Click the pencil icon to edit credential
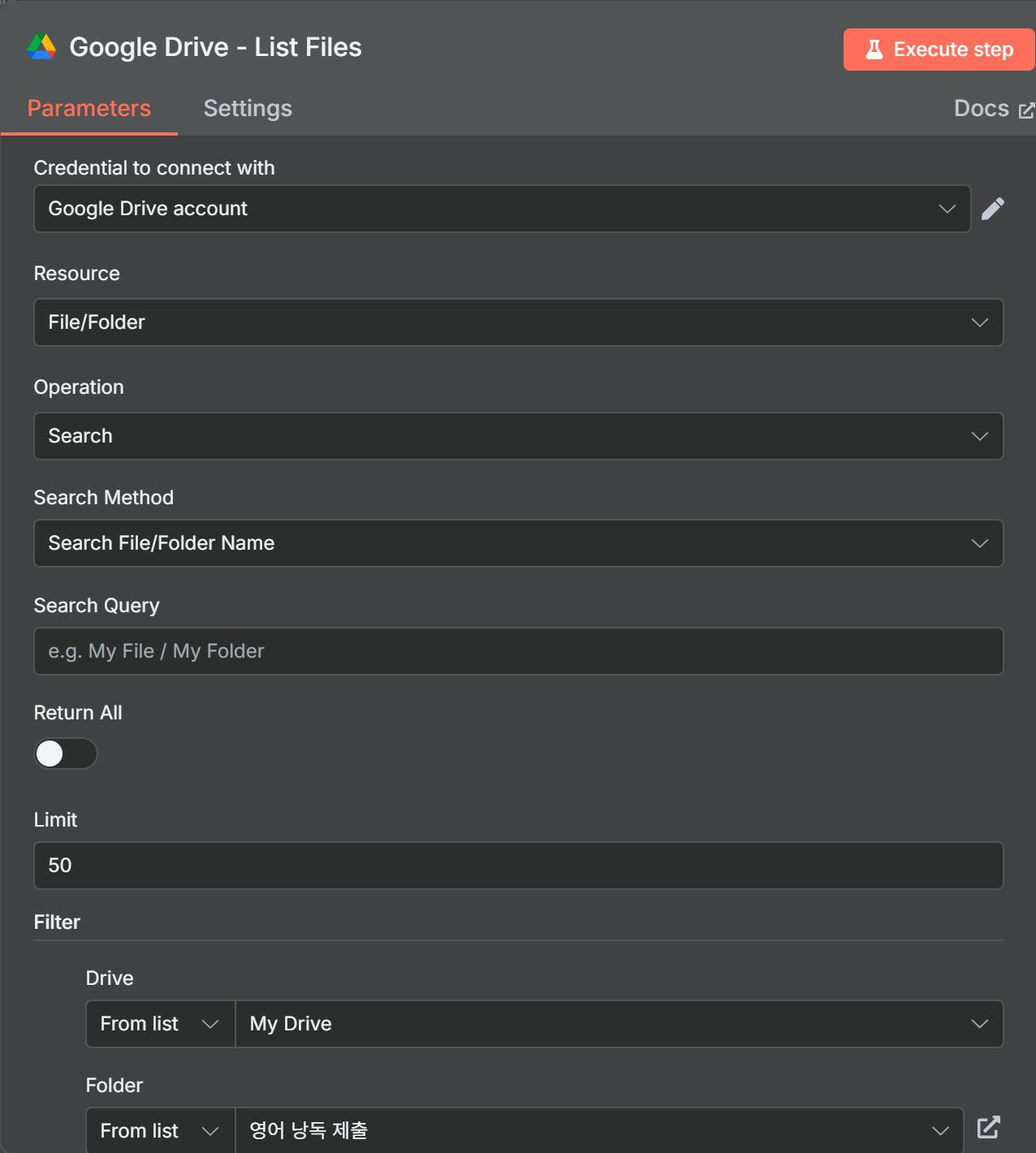 (992, 209)
